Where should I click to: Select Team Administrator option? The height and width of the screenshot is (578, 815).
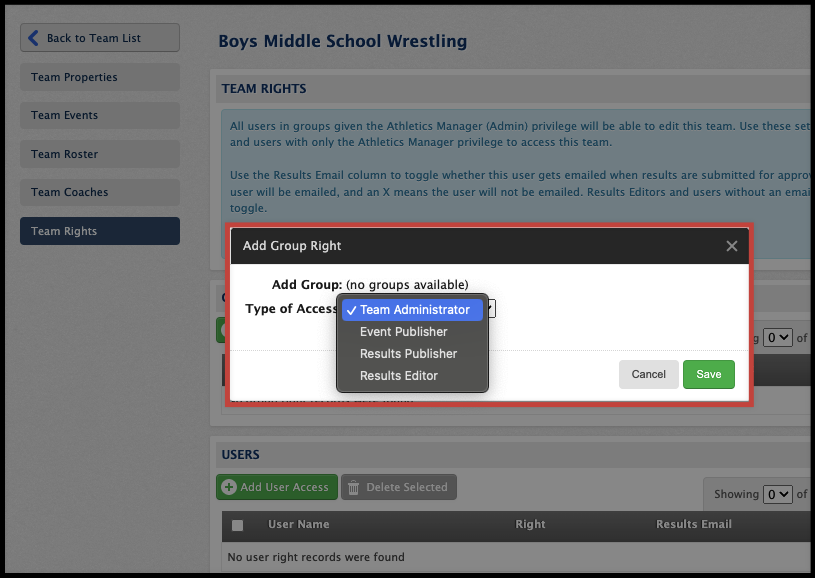pos(413,310)
